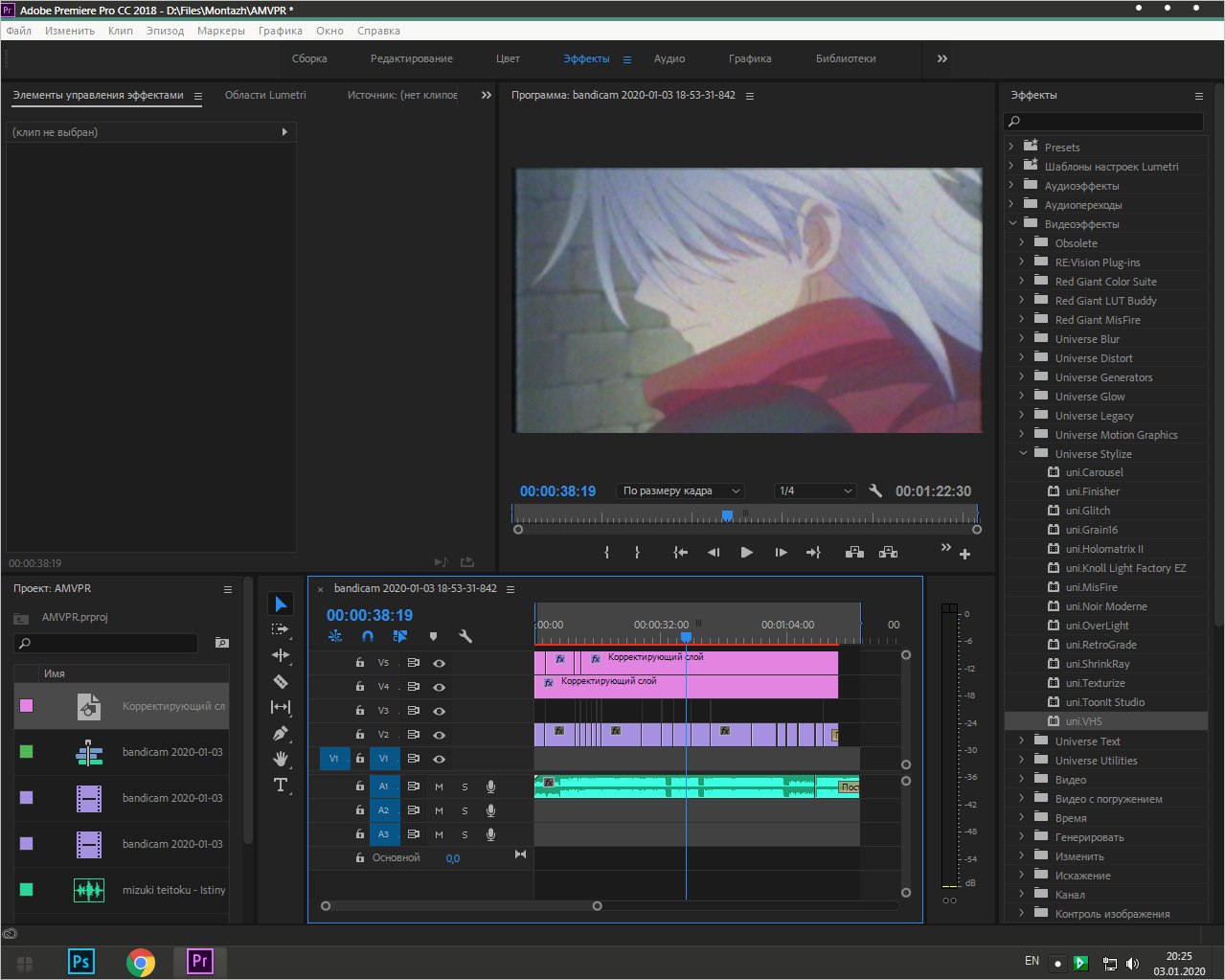Viewport: 1225px width, 980px height.
Task: Step forward one frame
Action: 781,553
